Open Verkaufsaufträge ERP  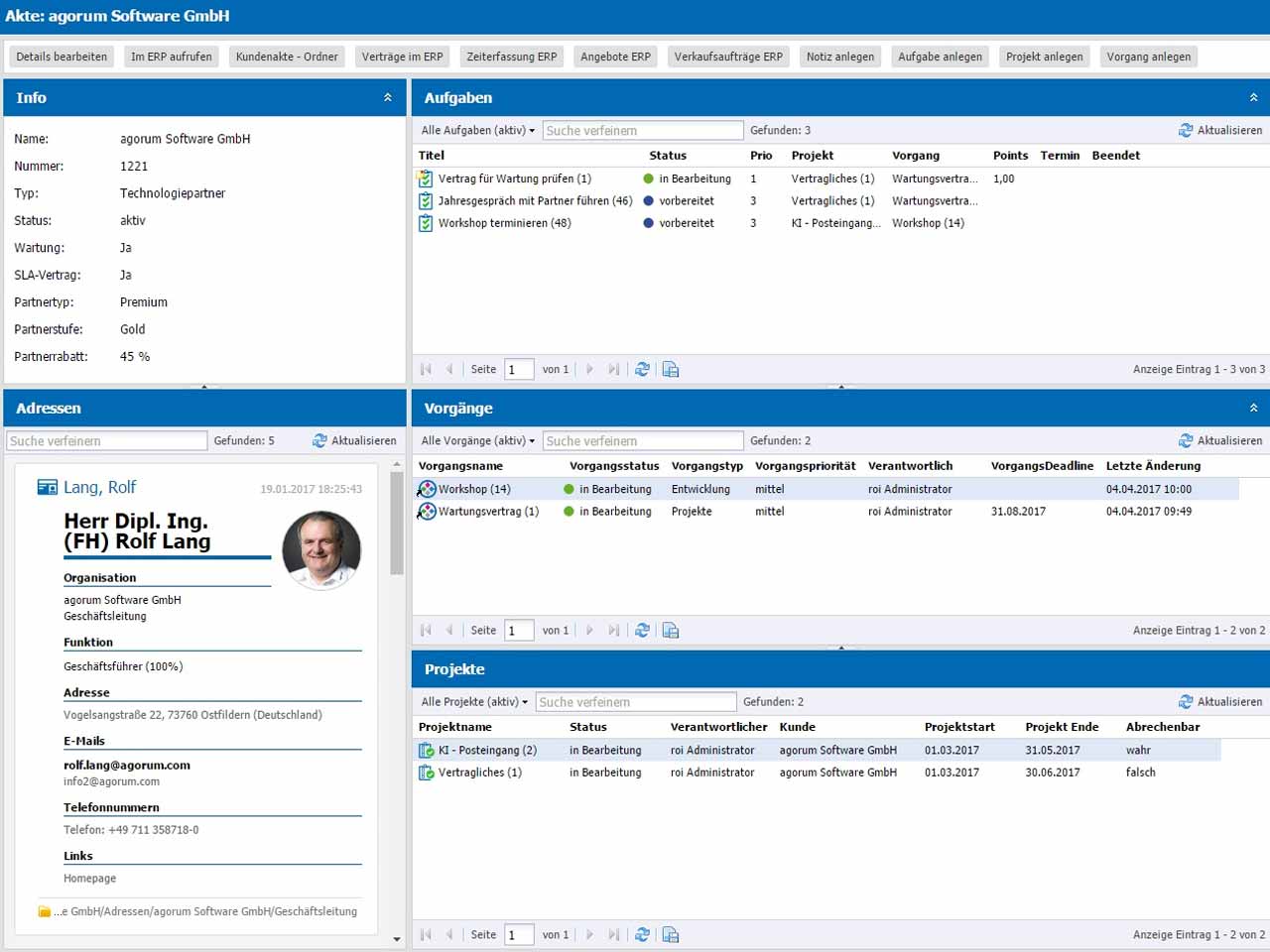pos(728,57)
